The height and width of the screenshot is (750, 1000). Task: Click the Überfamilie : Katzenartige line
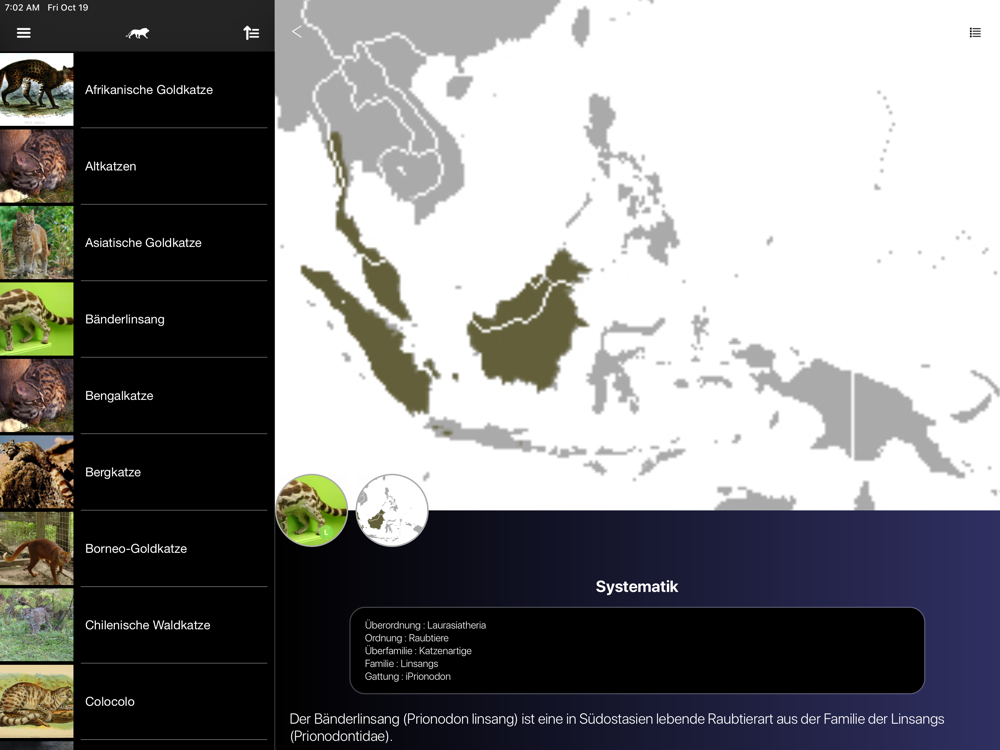(418, 651)
